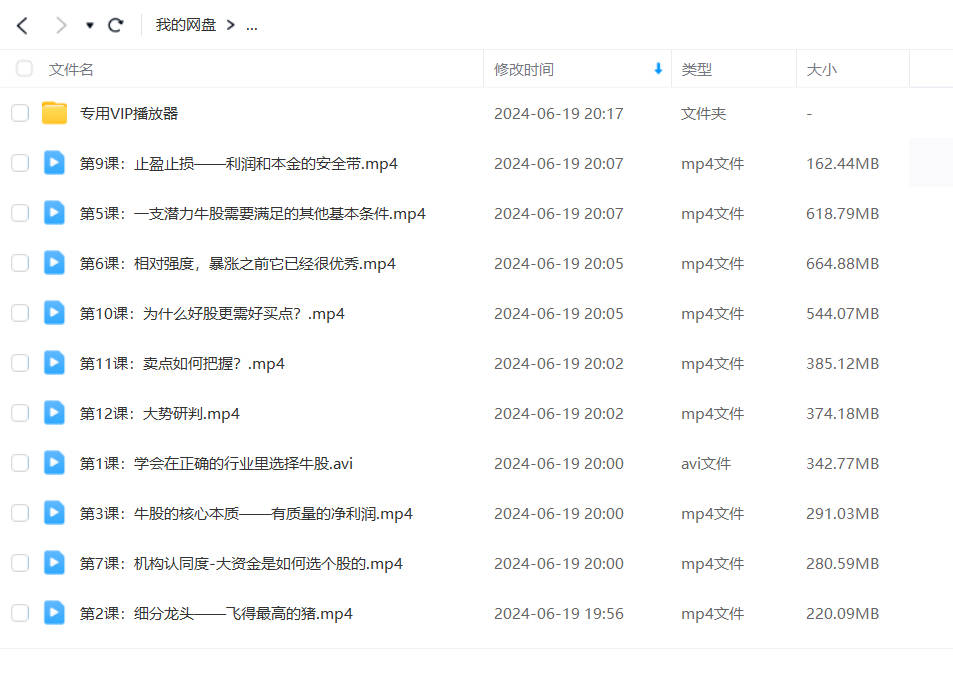Viewport: 953px width, 679px height.
Task: Click the 664.88MB size value
Action: (842, 263)
